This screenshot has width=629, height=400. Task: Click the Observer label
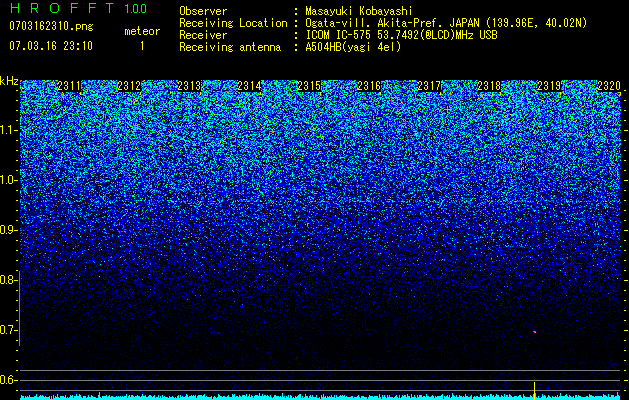[203, 11]
